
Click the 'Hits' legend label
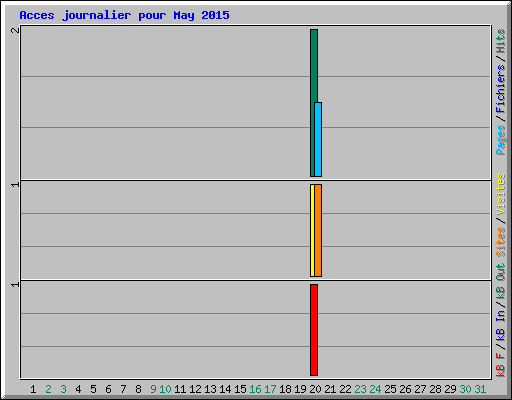coord(501,41)
